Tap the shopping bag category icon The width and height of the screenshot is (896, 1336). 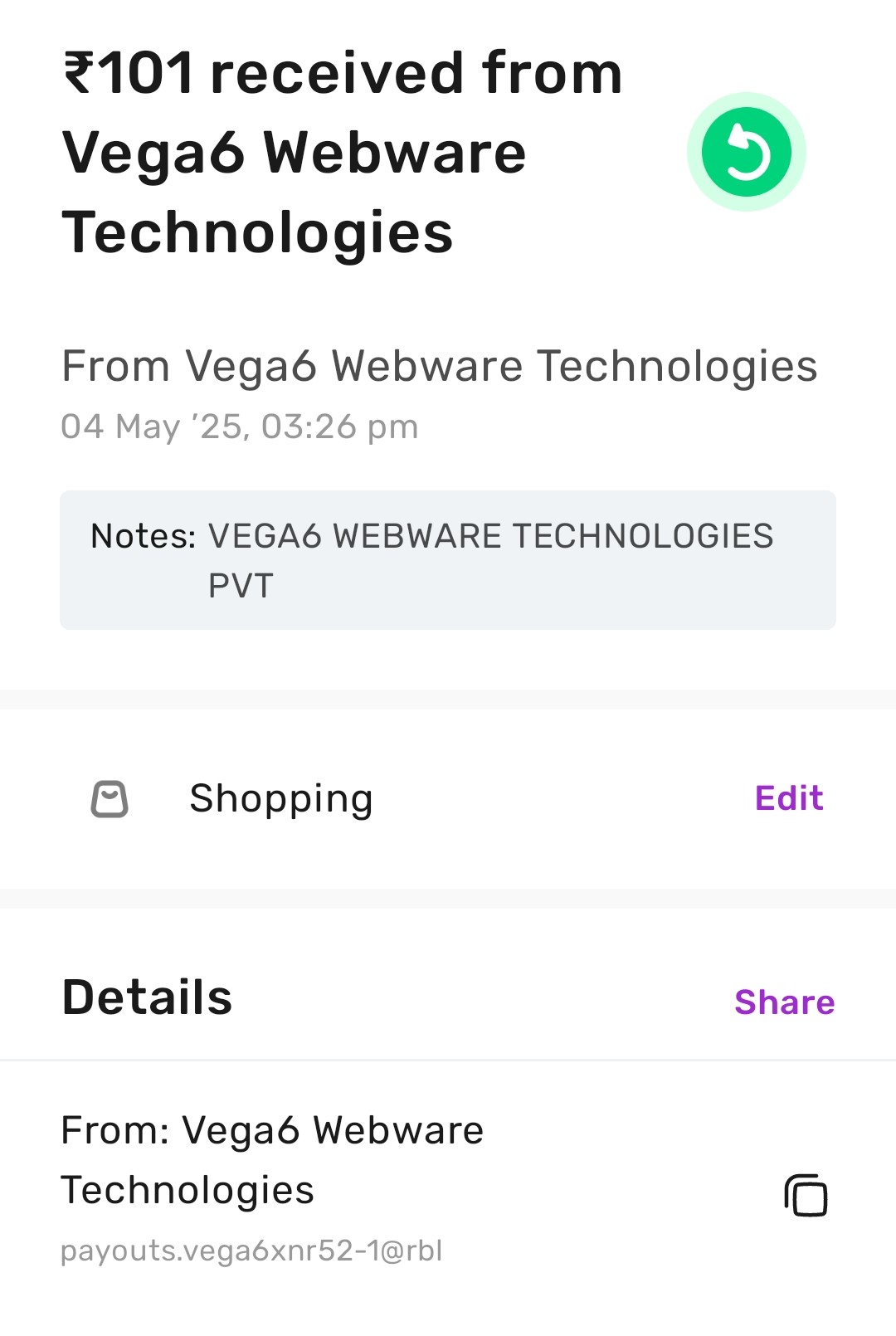click(x=110, y=799)
